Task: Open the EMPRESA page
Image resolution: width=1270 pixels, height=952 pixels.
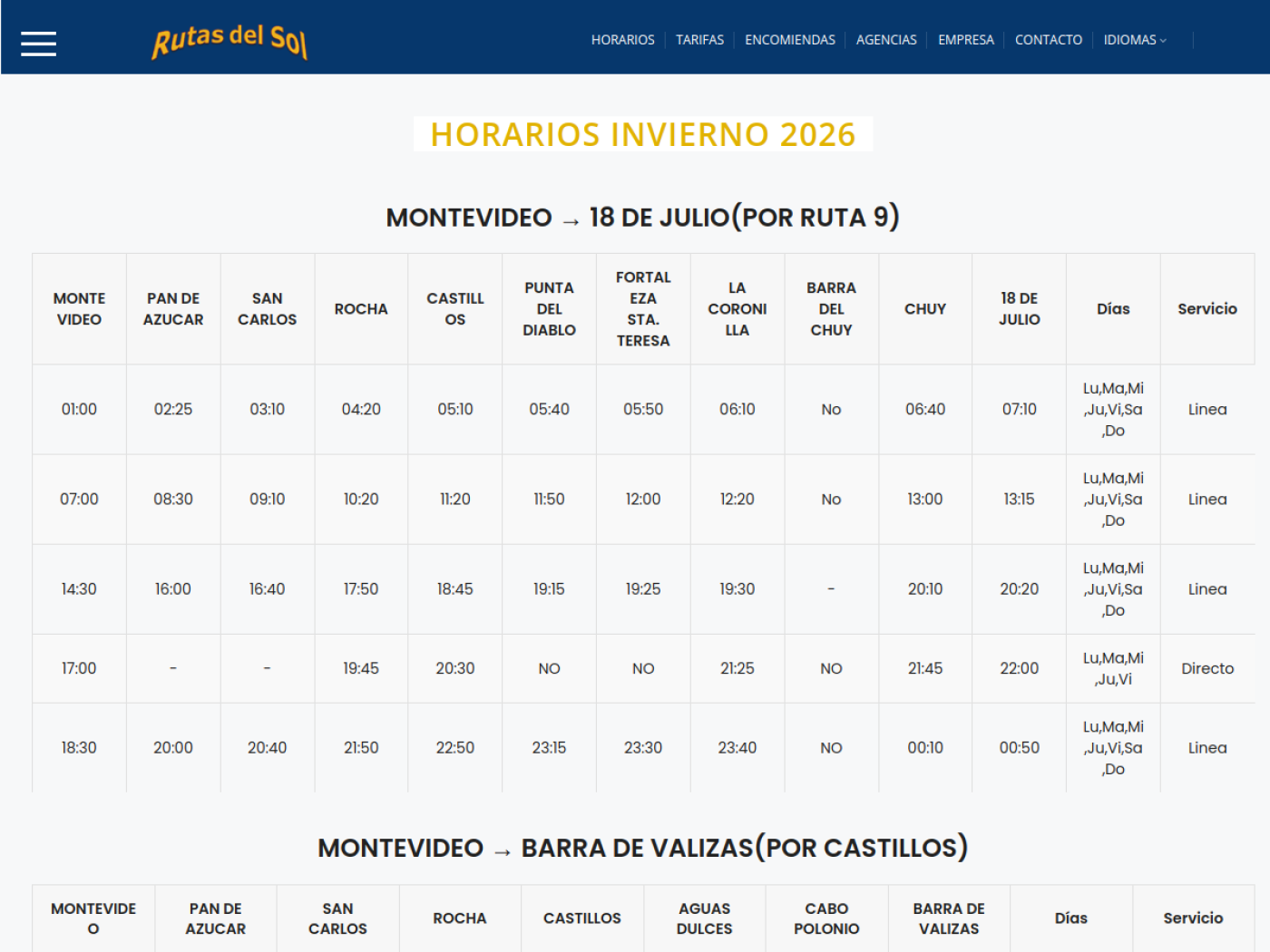Action: tap(966, 40)
